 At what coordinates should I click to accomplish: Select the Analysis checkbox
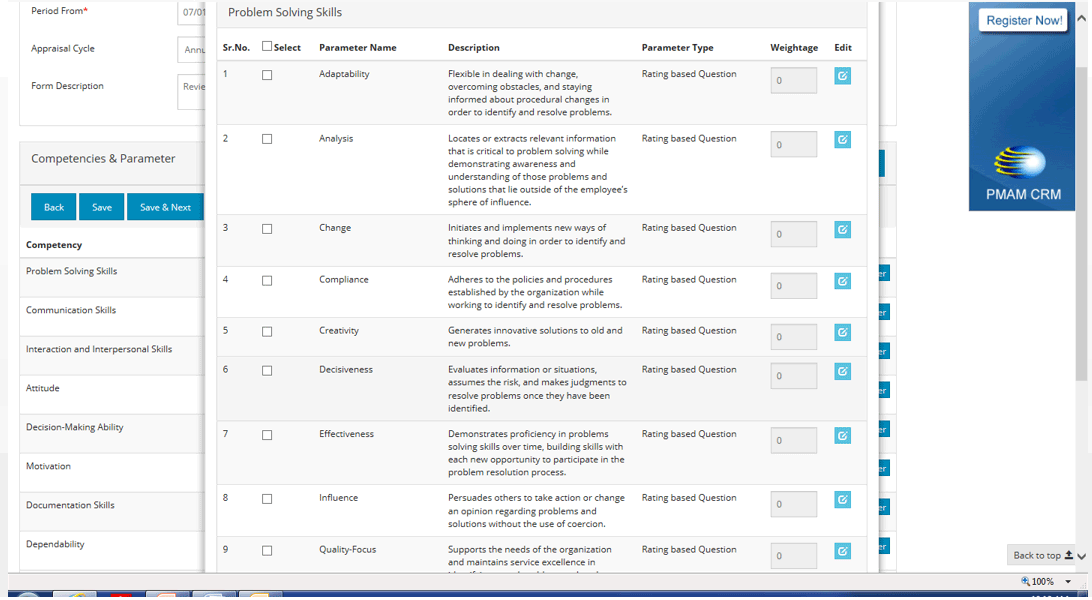point(267,139)
